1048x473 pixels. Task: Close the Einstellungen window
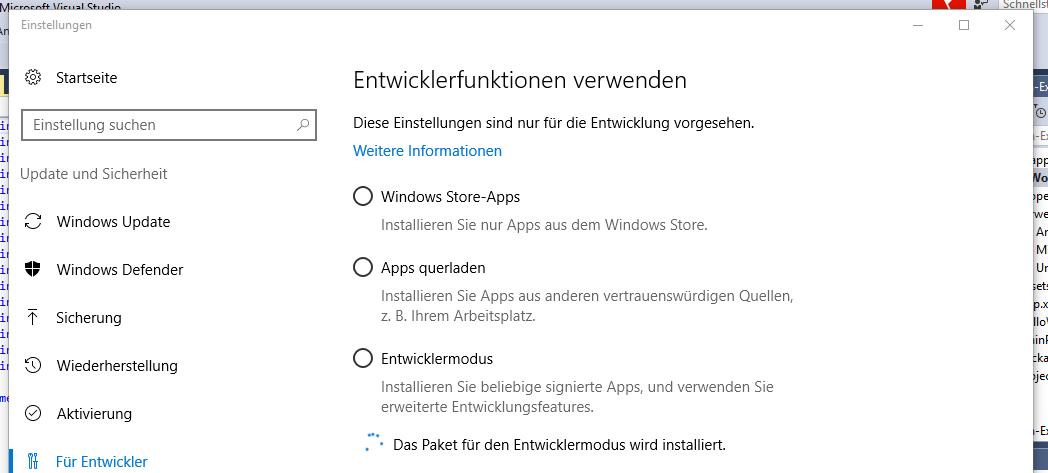[x=1010, y=25]
